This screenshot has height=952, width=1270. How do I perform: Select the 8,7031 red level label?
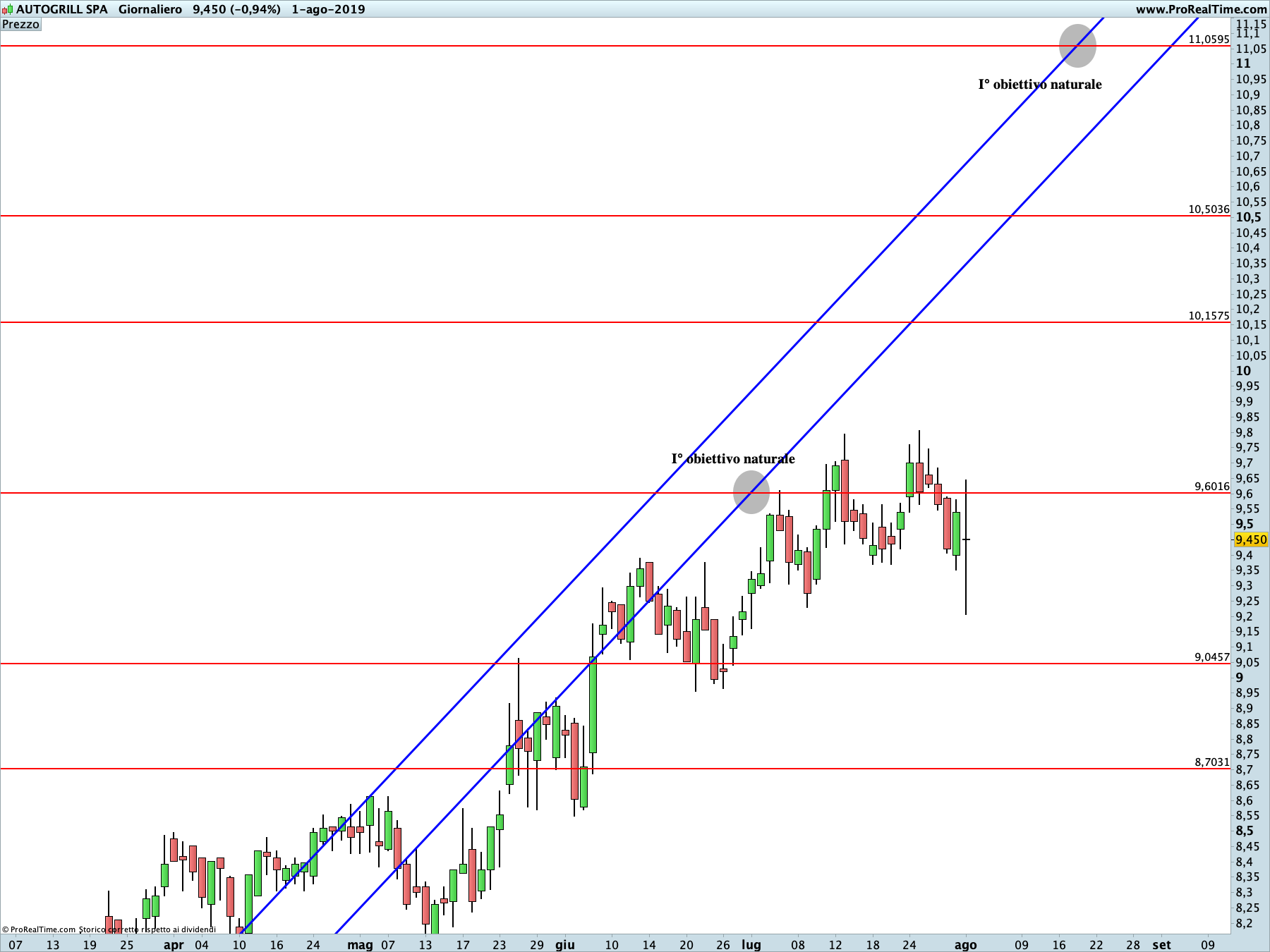pyautogui.click(x=1212, y=762)
